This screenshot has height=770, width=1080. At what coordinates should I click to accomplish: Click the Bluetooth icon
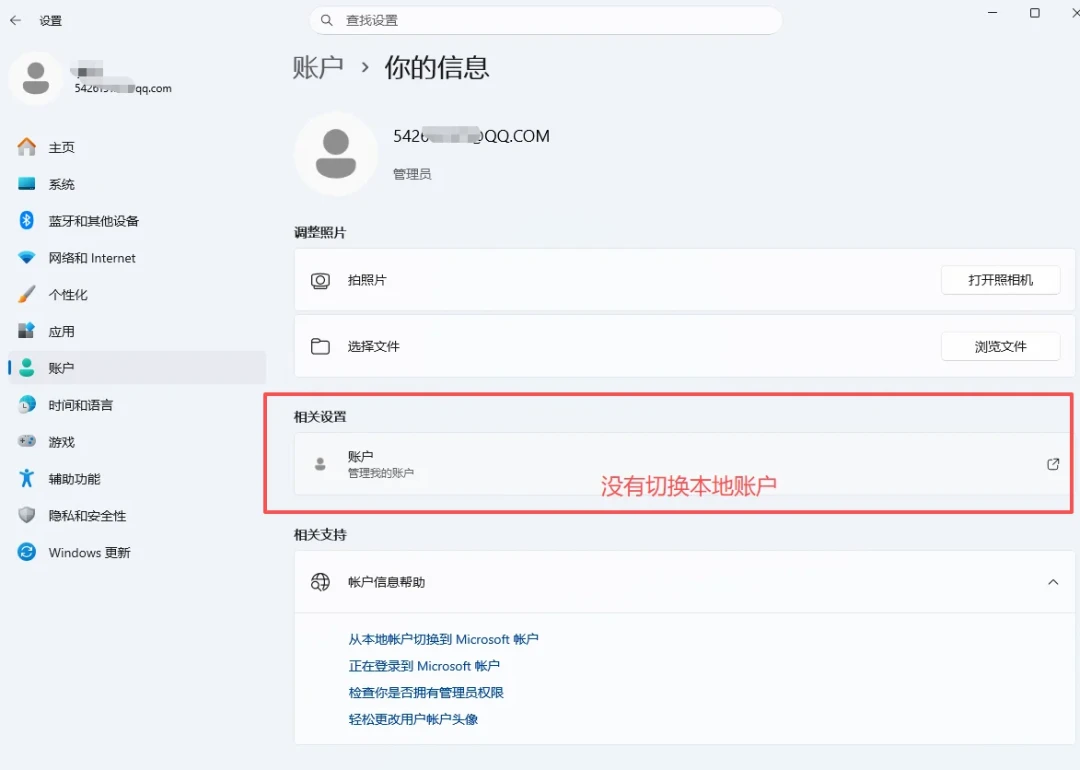click(x=27, y=220)
